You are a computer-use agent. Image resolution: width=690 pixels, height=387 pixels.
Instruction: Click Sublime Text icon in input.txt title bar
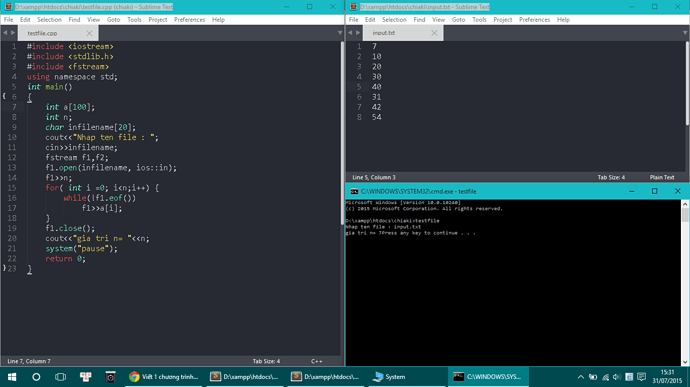coord(353,7)
